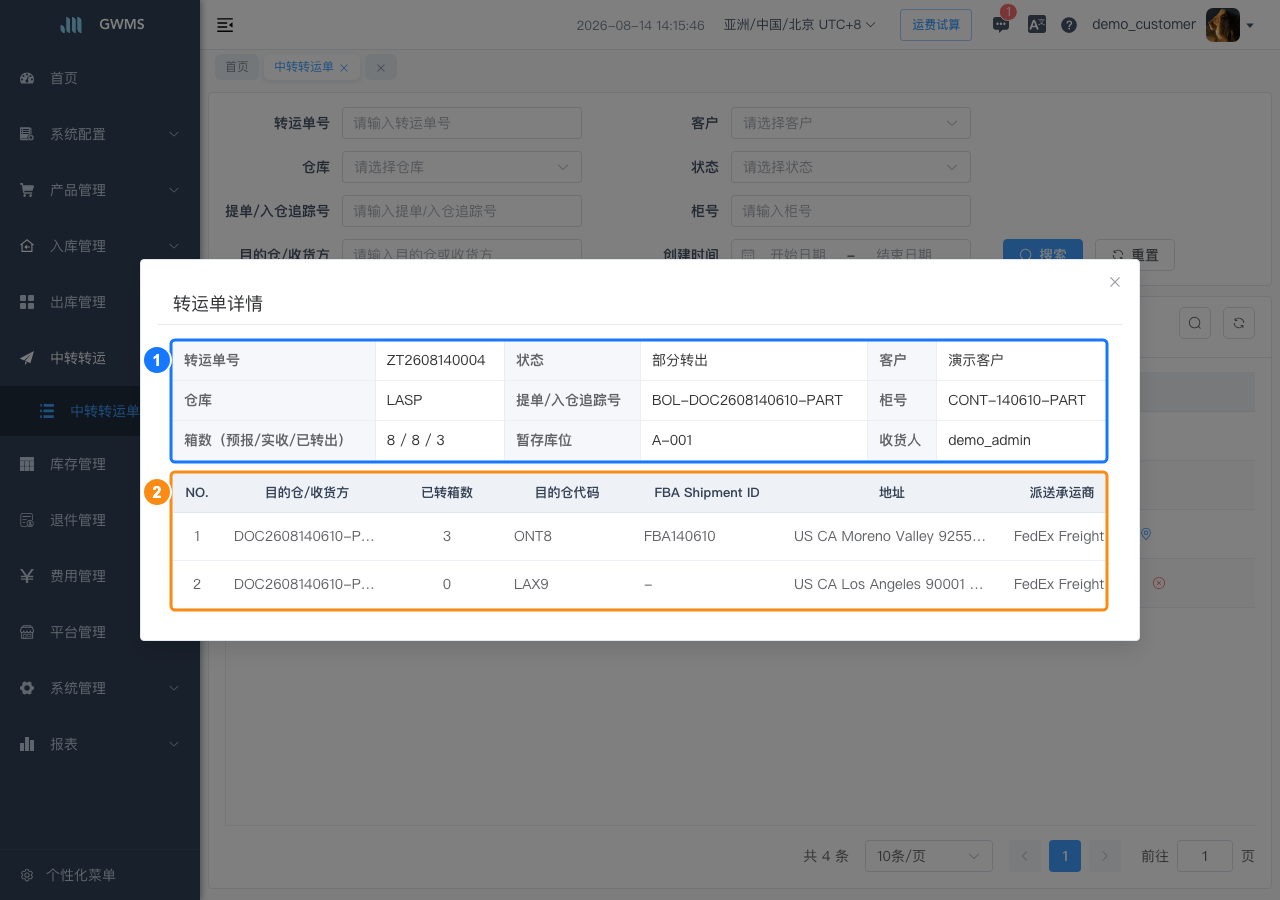The height and width of the screenshot is (900, 1280).
Task: Click the ONT8 destination code cell
Action: click(533, 536)
